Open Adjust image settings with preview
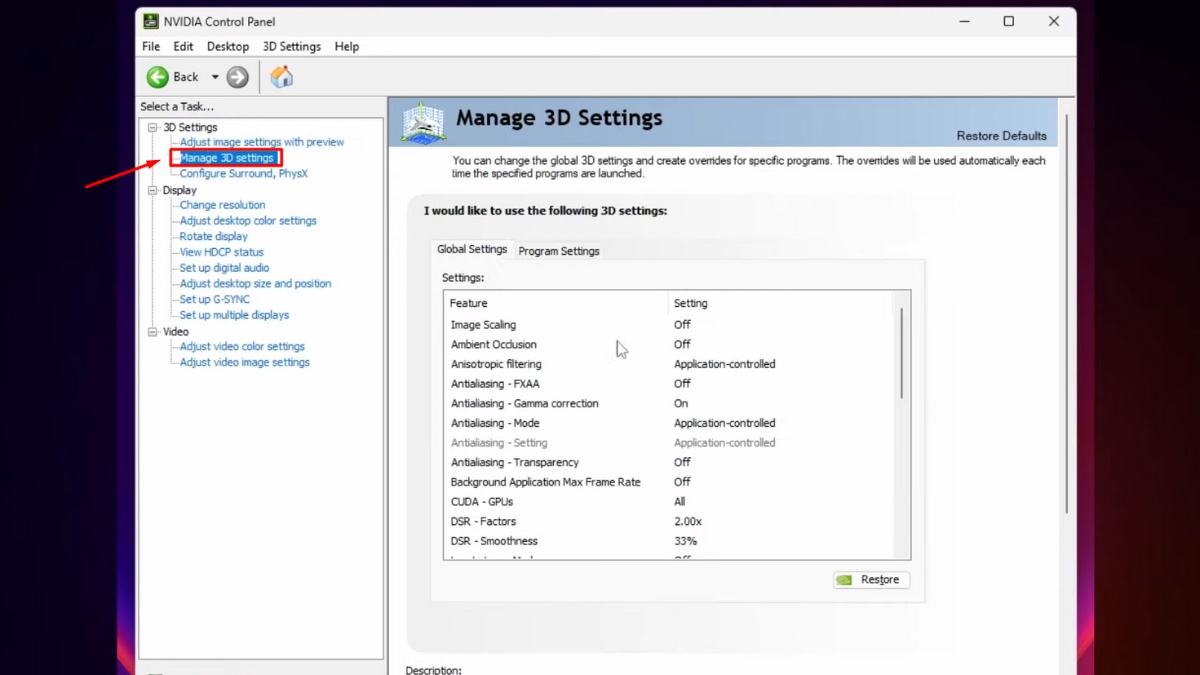The height and width of the screenshot is (675, 1200). tap(262, 142)
